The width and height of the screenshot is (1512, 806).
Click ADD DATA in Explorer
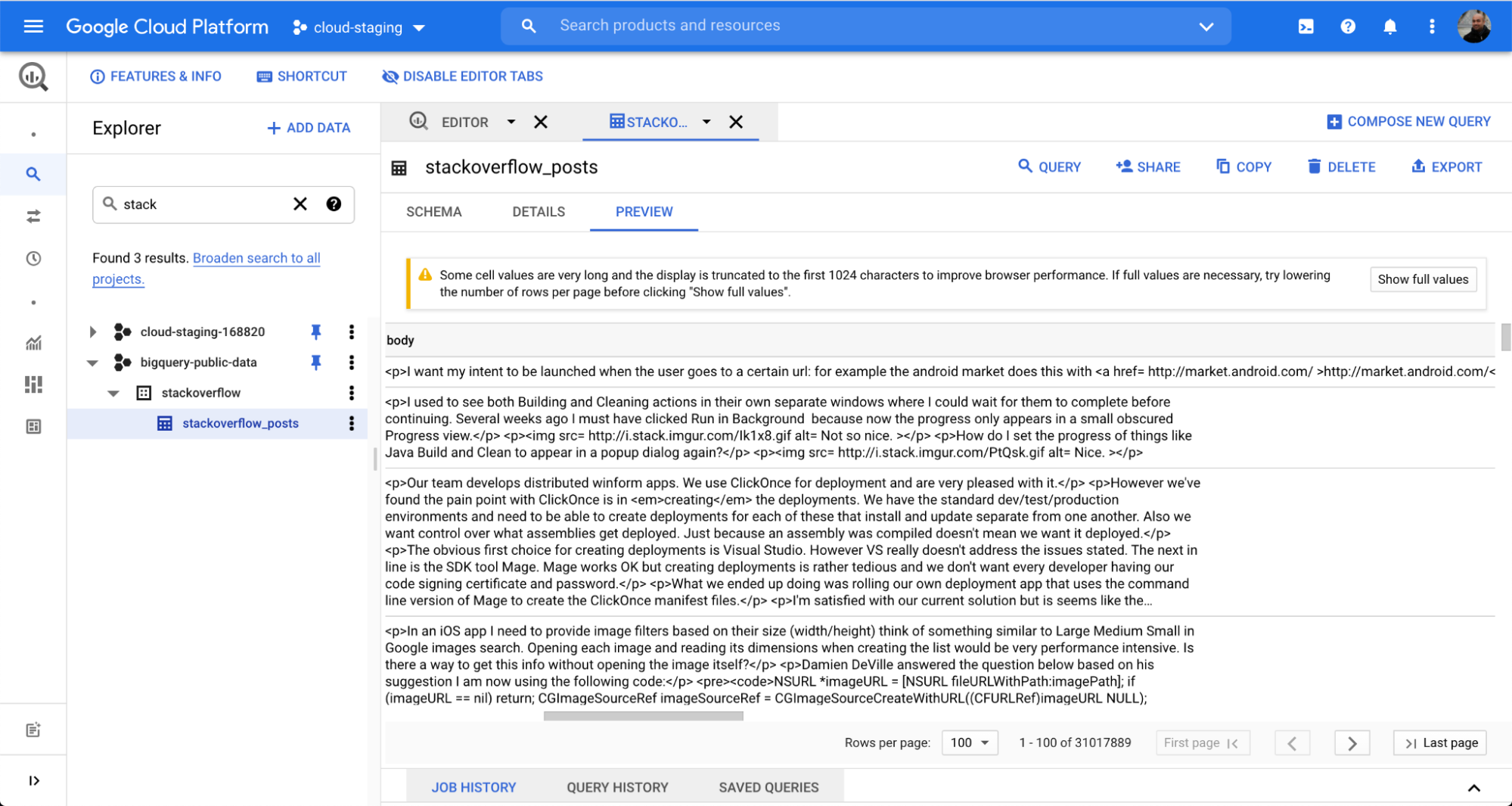[x=309, y=128]
